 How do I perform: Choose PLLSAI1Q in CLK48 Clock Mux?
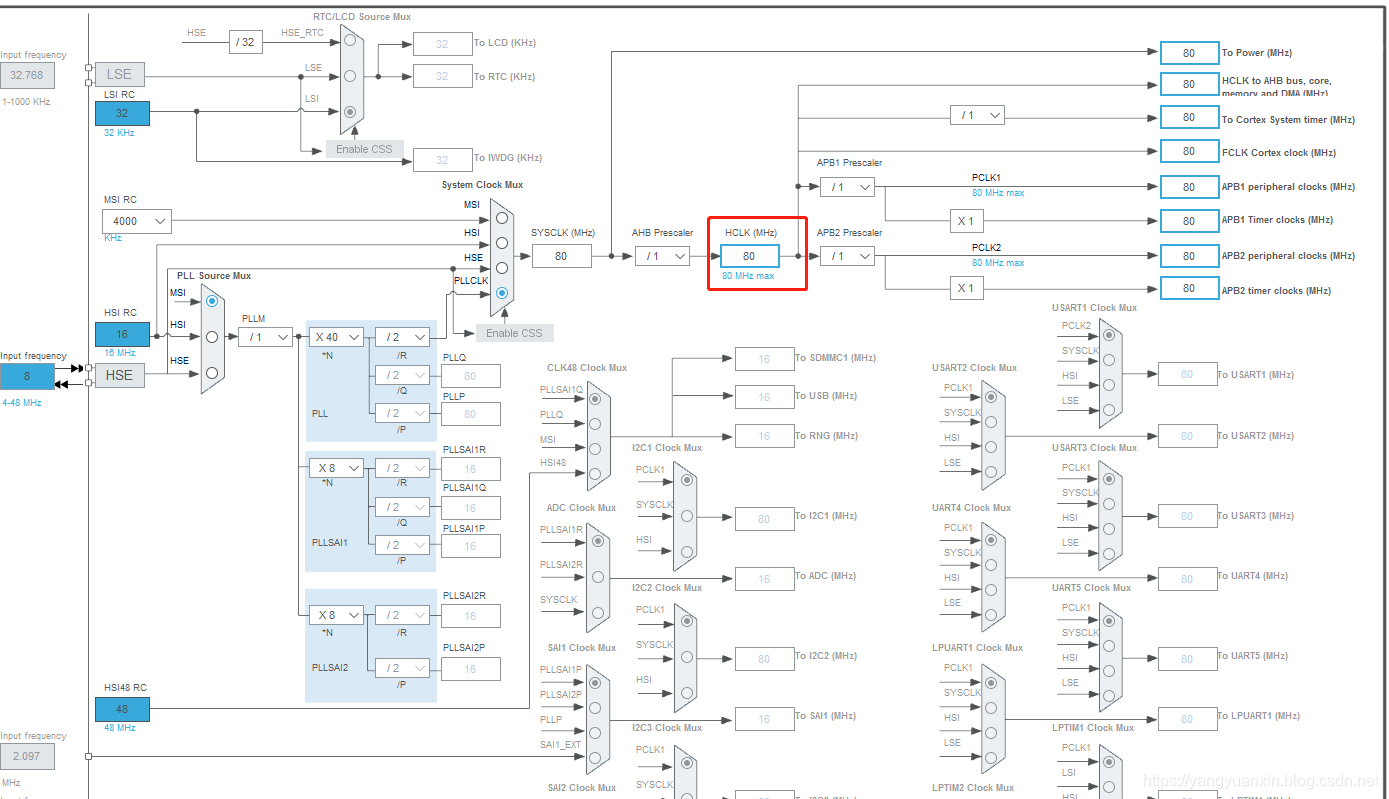[x=596, y=398]
